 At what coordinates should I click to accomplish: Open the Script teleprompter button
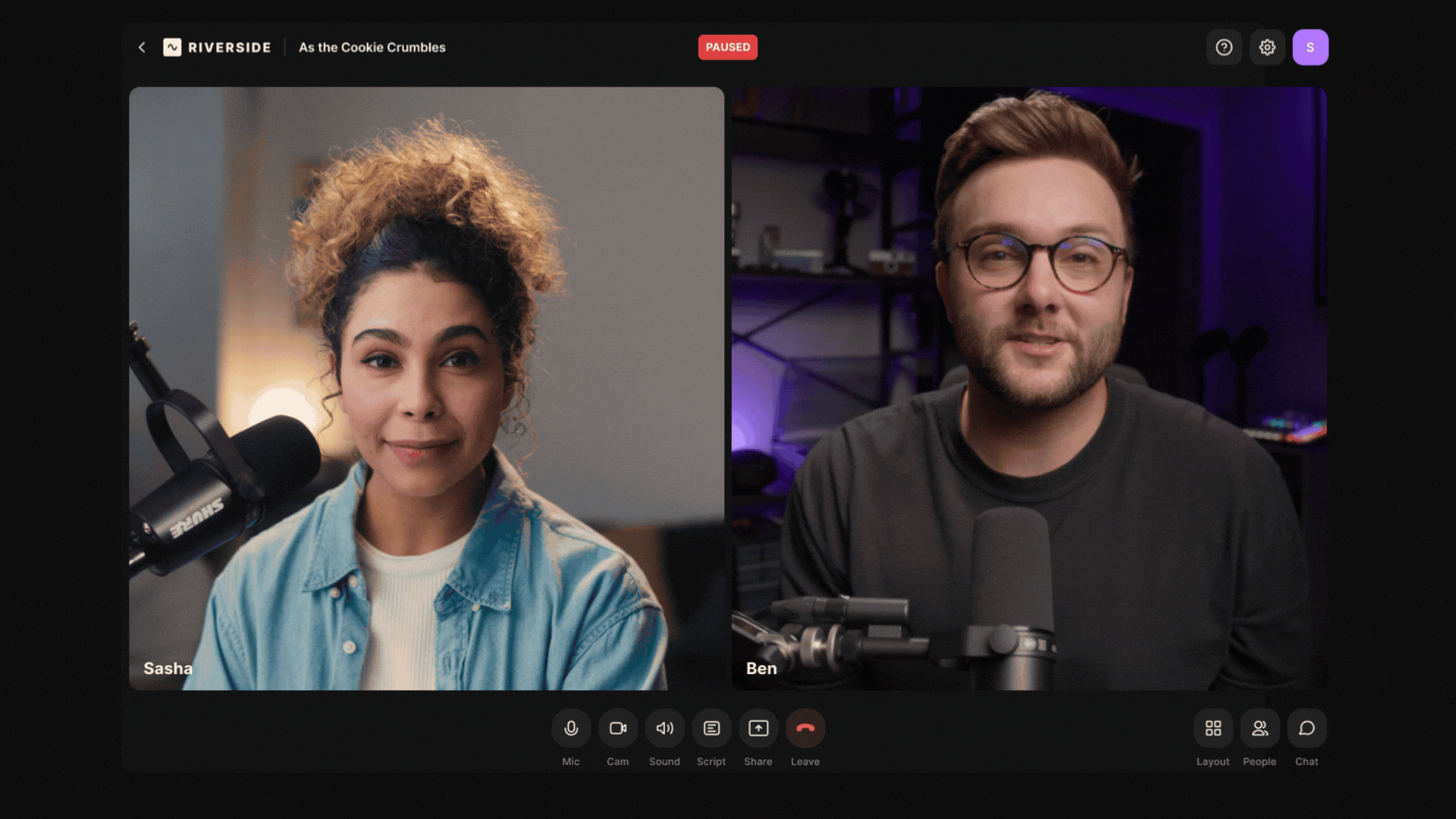(x=711, y=728)
